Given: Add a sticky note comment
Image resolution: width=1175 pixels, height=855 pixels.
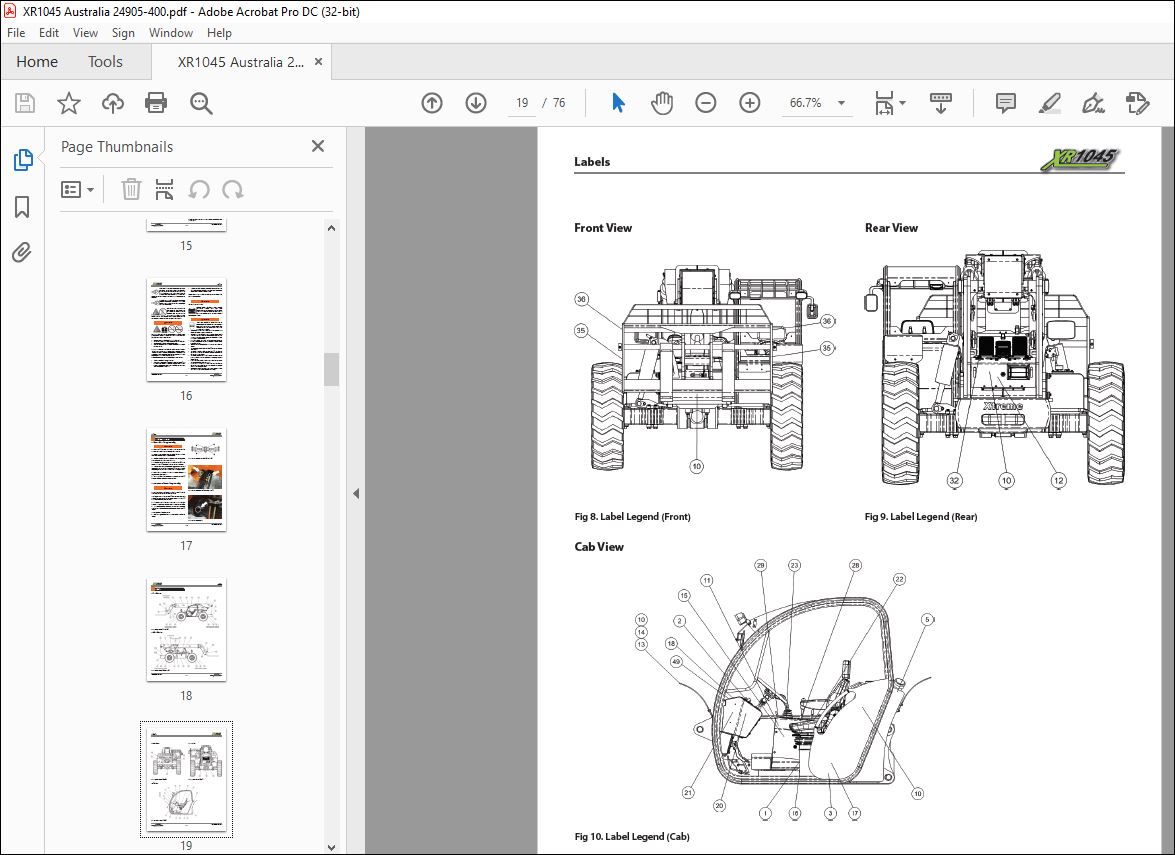Looking at the screenshot, I should click(x=1006, y=103).
